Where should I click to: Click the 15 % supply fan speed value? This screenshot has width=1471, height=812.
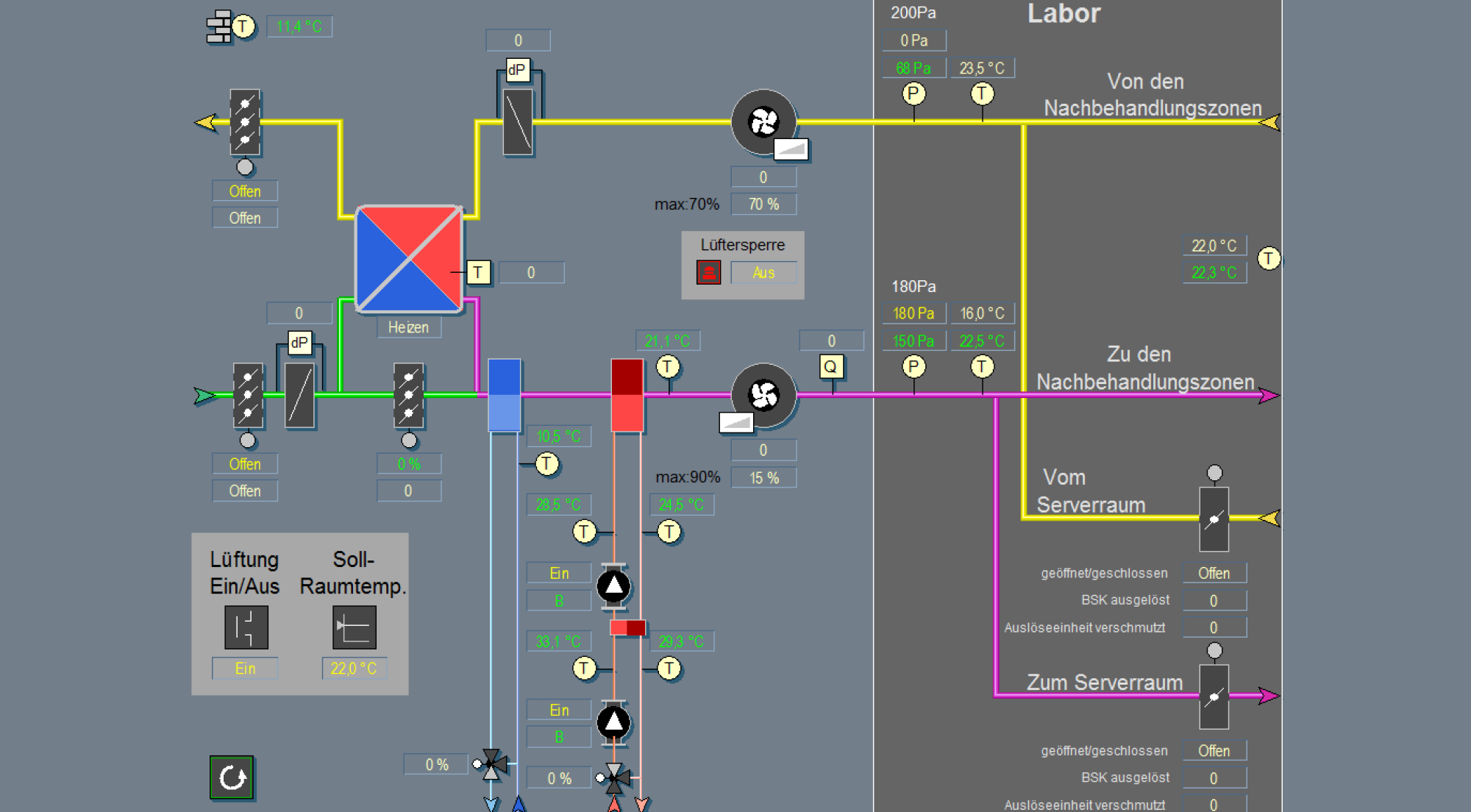[x=763, y=478]
